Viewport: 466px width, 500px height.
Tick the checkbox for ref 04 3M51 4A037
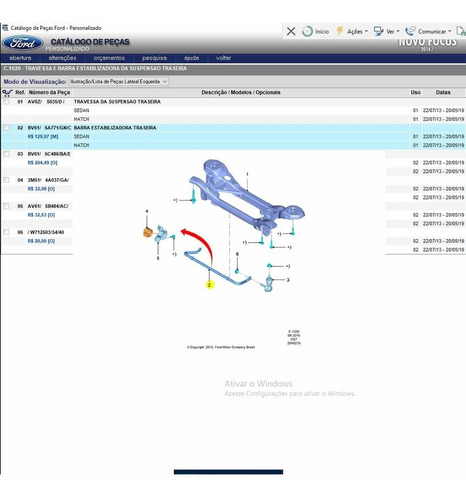coord(6,180)
